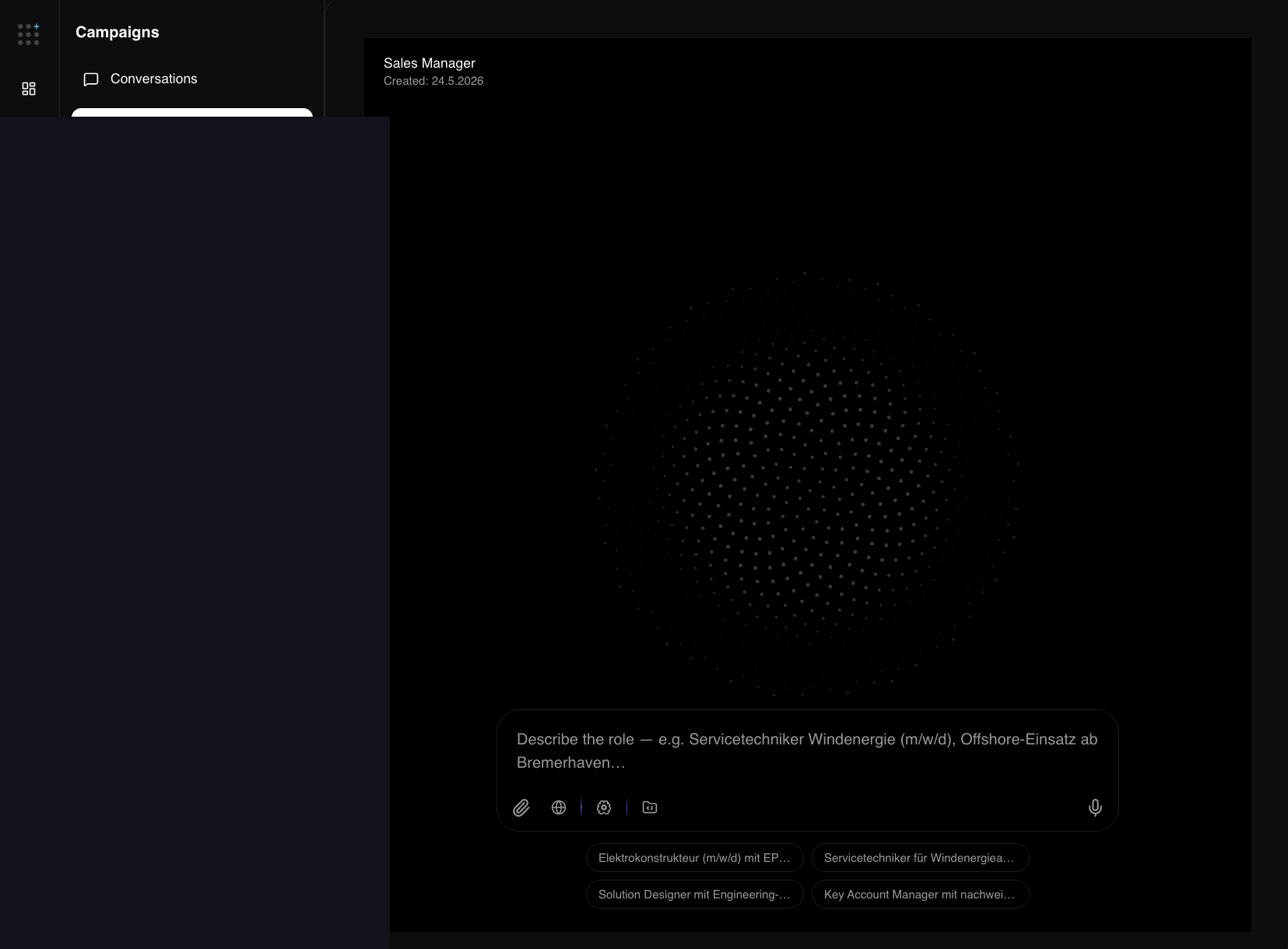
Task: Click the paperclip attach file icon
Action: tap(521, 807)
